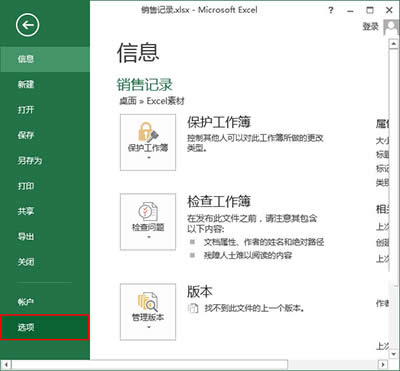Click the Excel素材 folder breadcrumb
The image size is (400, 371).
tap(165, 101)
